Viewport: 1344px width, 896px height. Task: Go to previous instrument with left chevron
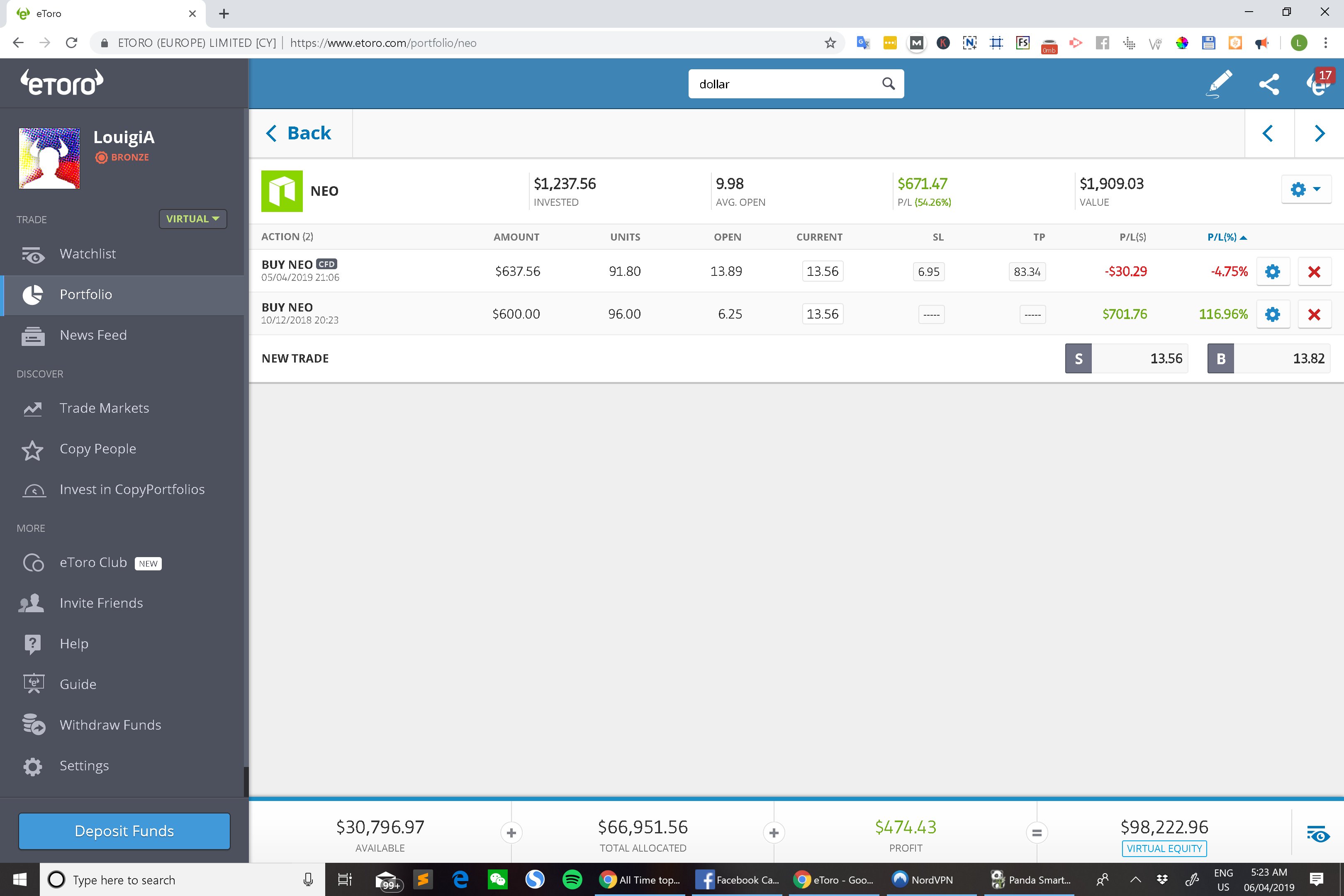pos(1268,133)
